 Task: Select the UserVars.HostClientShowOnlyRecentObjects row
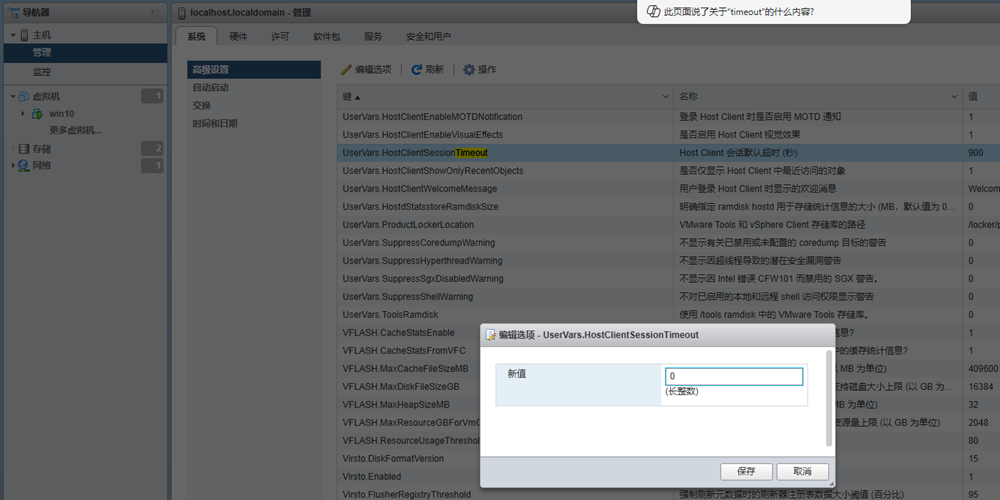click(x=668, y=171)
